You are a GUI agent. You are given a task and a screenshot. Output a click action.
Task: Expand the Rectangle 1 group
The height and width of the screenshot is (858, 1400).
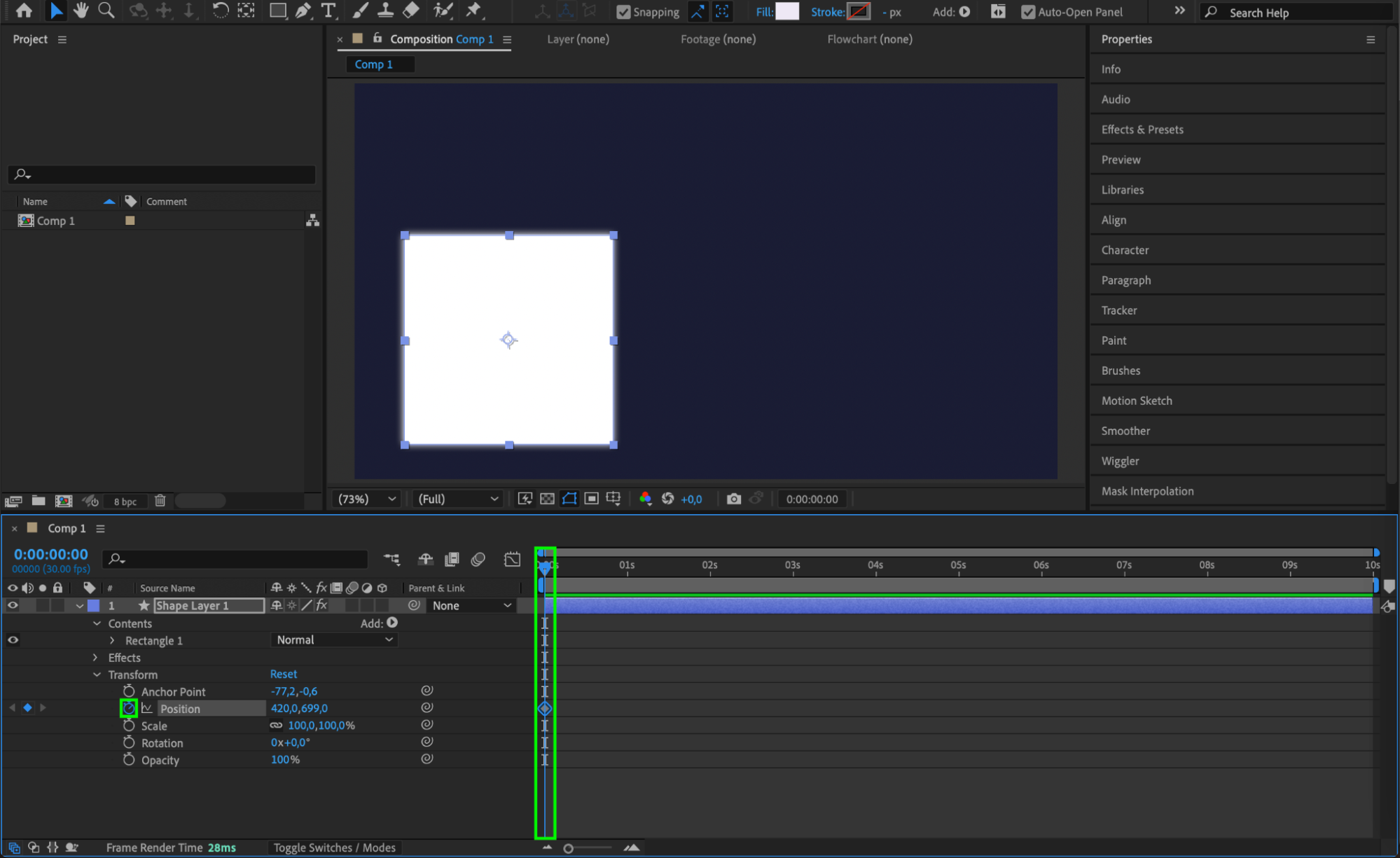pos(112,640)
